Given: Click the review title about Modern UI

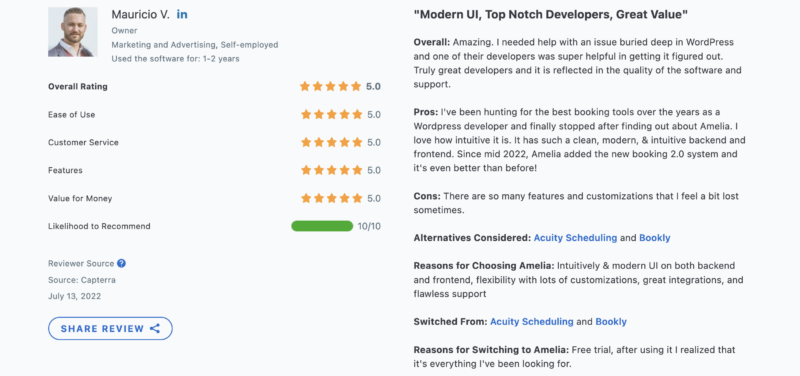Looking at the screenshot, I should 551,15.
